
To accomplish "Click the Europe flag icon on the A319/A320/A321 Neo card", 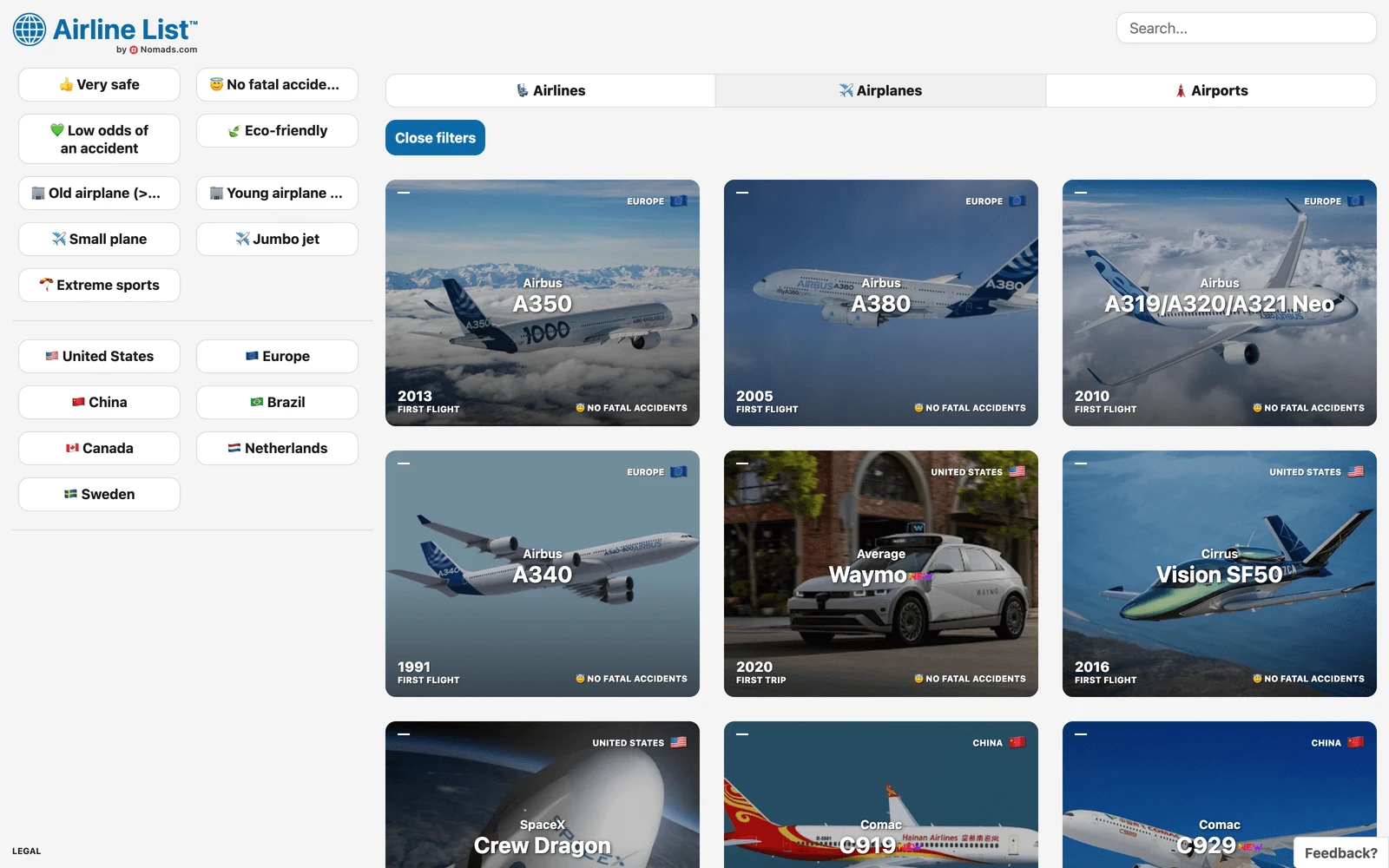I will point(1356,201).
